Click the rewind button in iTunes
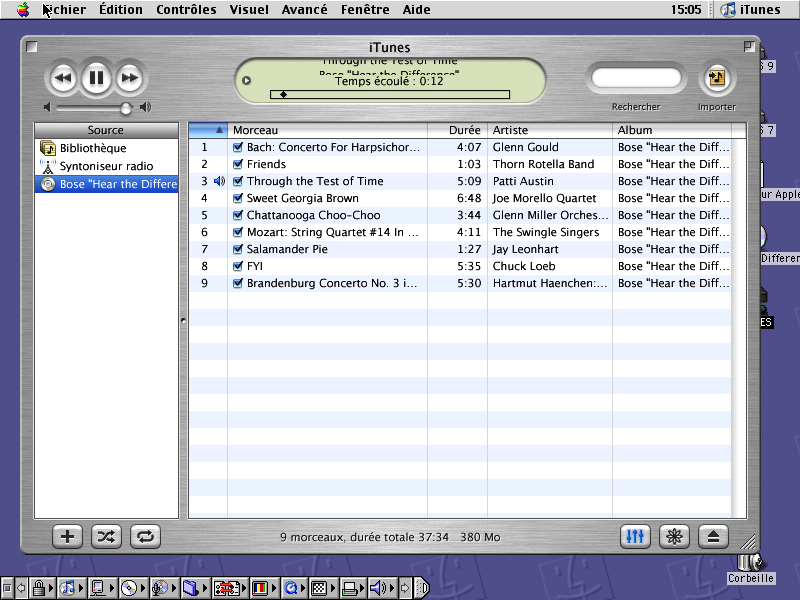Image resolution: width=800 pixels, height=600 pixels. (x=63, y=78)
